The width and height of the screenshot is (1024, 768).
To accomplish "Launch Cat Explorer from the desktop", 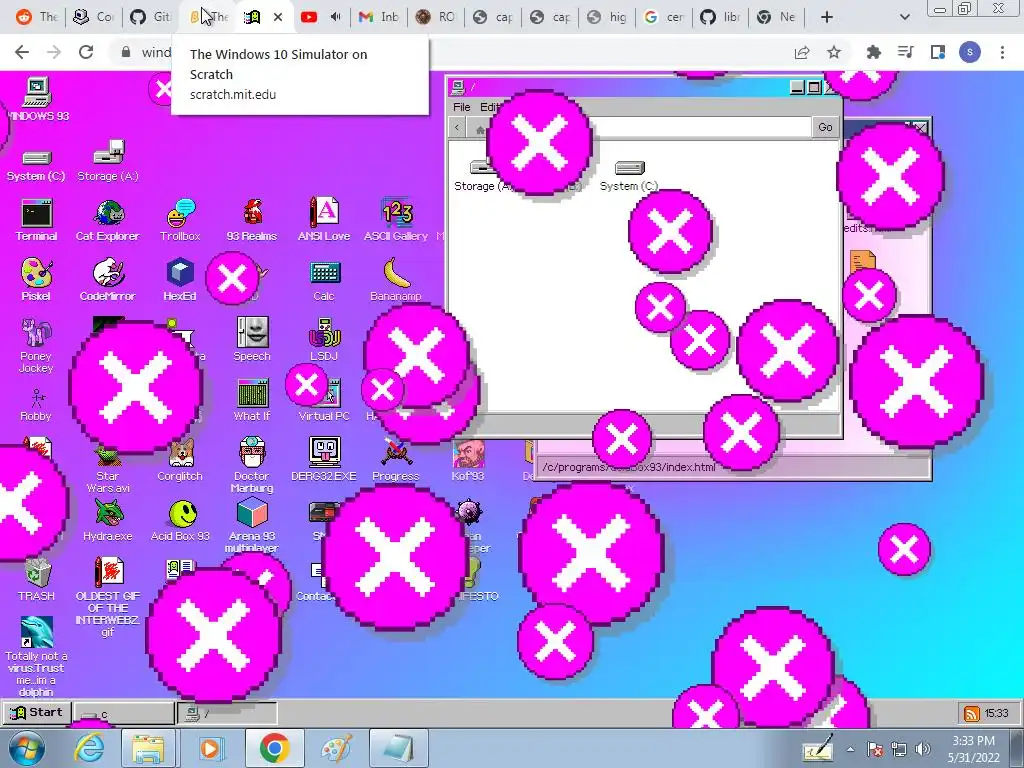I will coord(108,220).
